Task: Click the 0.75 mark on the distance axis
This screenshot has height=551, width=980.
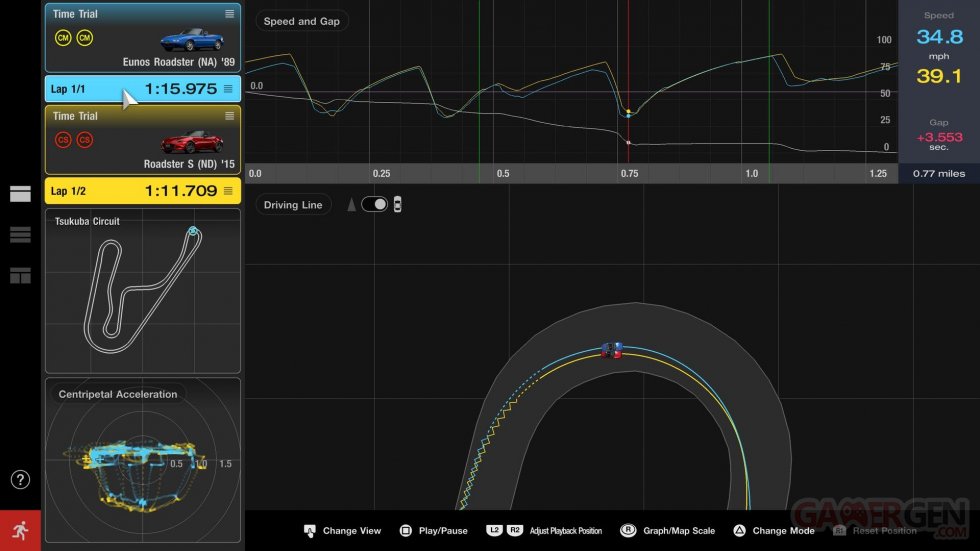Action: coord(629,173)
